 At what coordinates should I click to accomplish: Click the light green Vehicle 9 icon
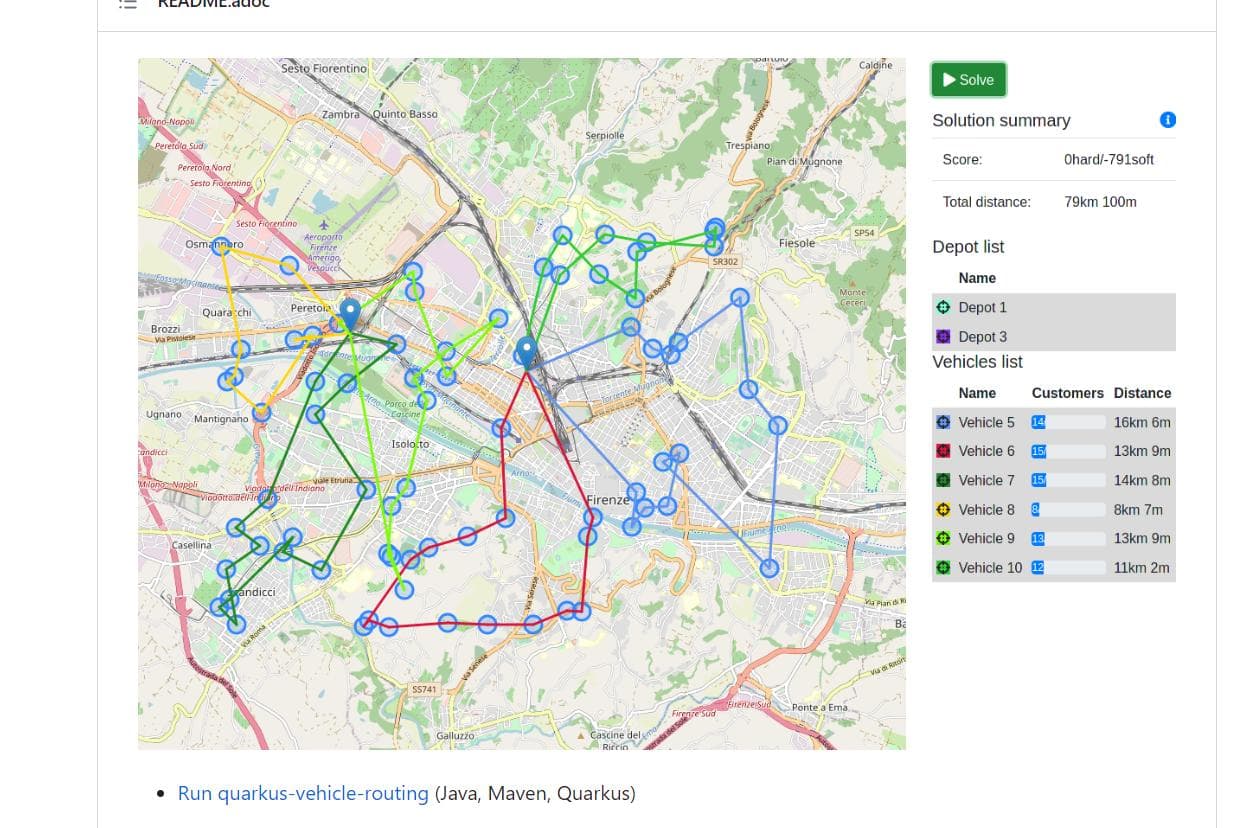[943, 538]
